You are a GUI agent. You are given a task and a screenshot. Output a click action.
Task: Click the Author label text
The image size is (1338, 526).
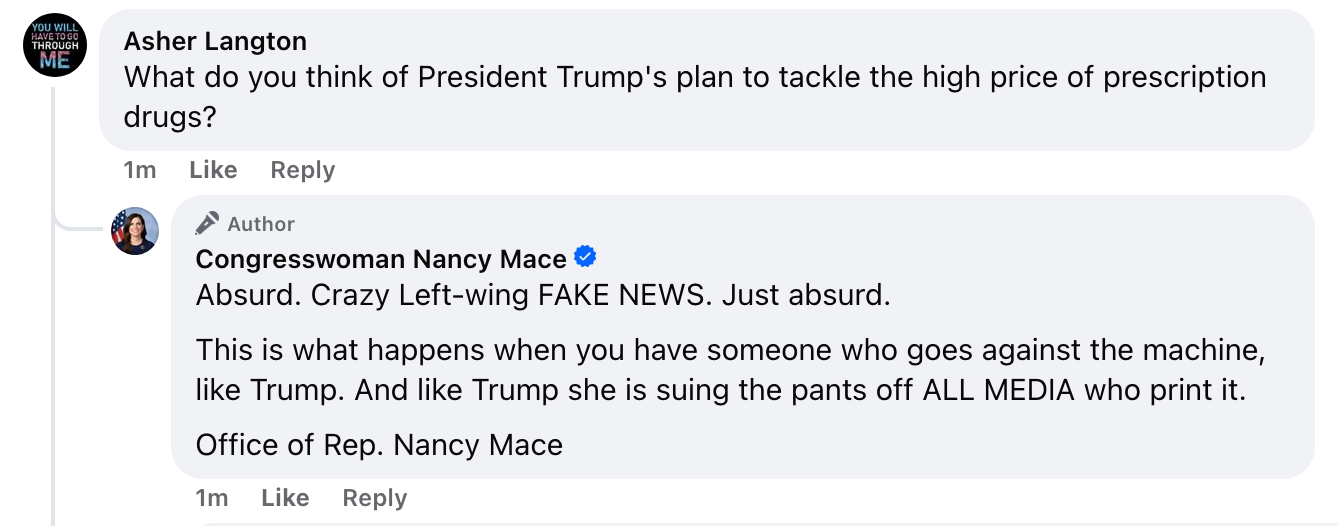(261, 224)
